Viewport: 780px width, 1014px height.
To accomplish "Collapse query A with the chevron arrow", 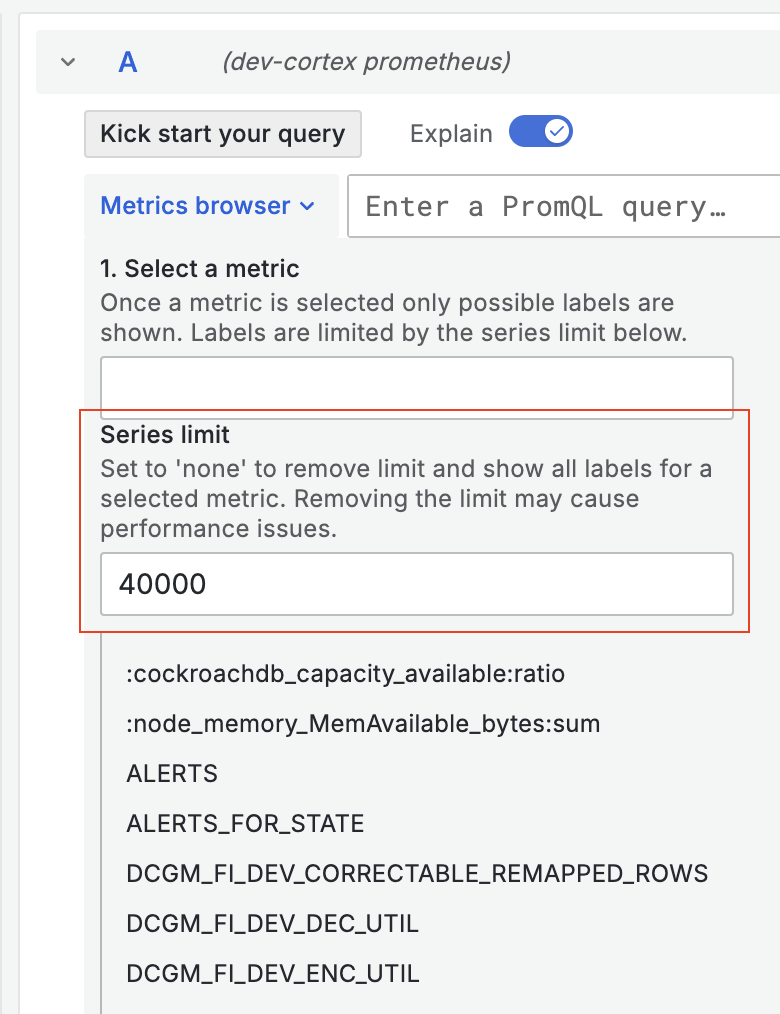I will 67,61.
